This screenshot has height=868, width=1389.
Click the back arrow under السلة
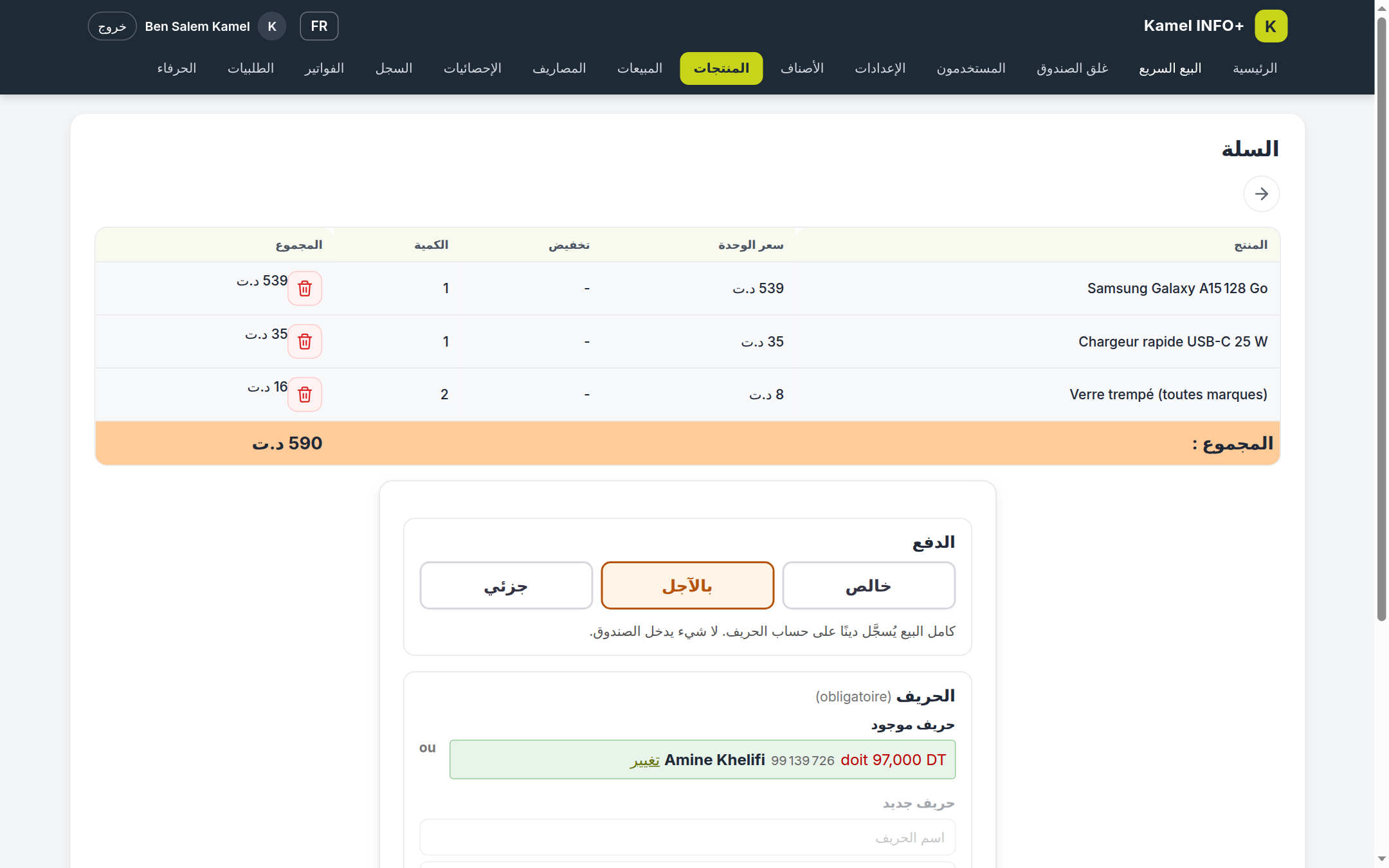pyautogui.click(x=1261, y=194)
